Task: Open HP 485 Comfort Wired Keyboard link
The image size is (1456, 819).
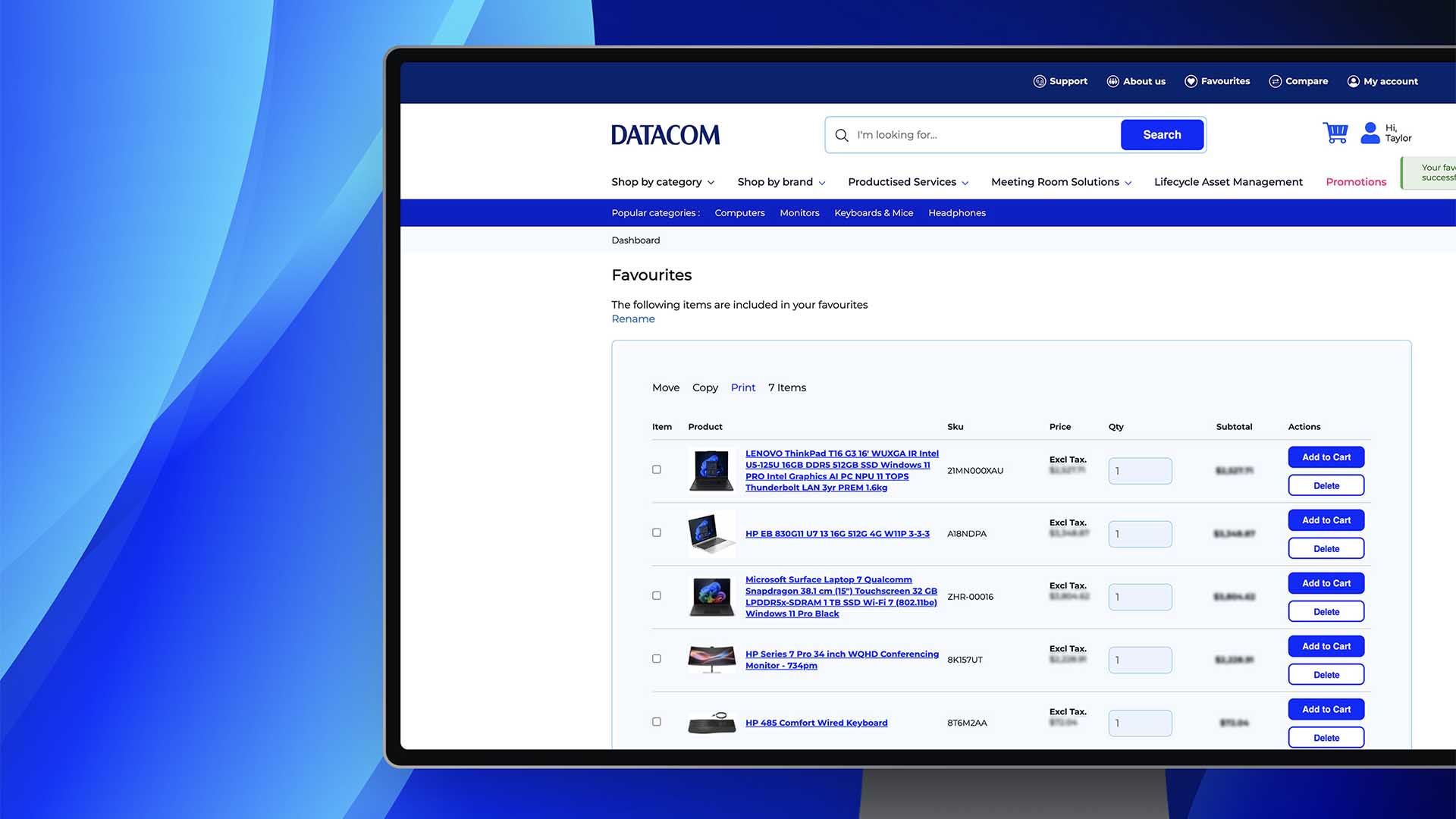Action: point(816,723)
